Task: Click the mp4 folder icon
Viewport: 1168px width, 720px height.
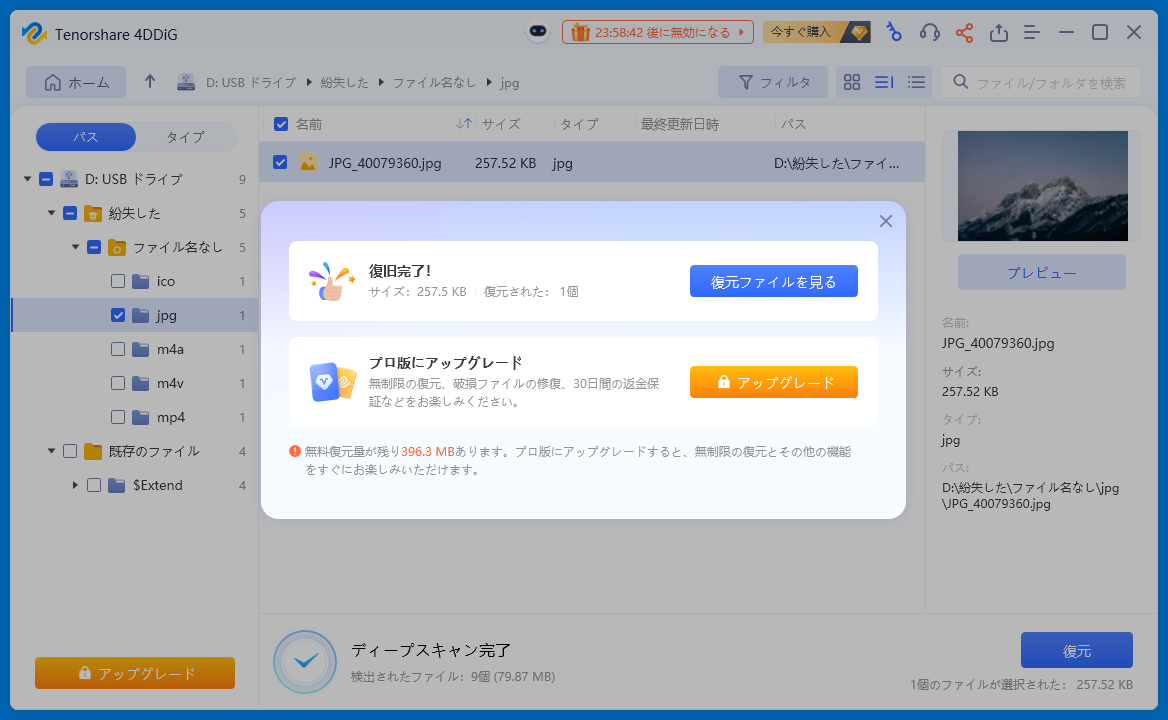Action: point(141,418)
